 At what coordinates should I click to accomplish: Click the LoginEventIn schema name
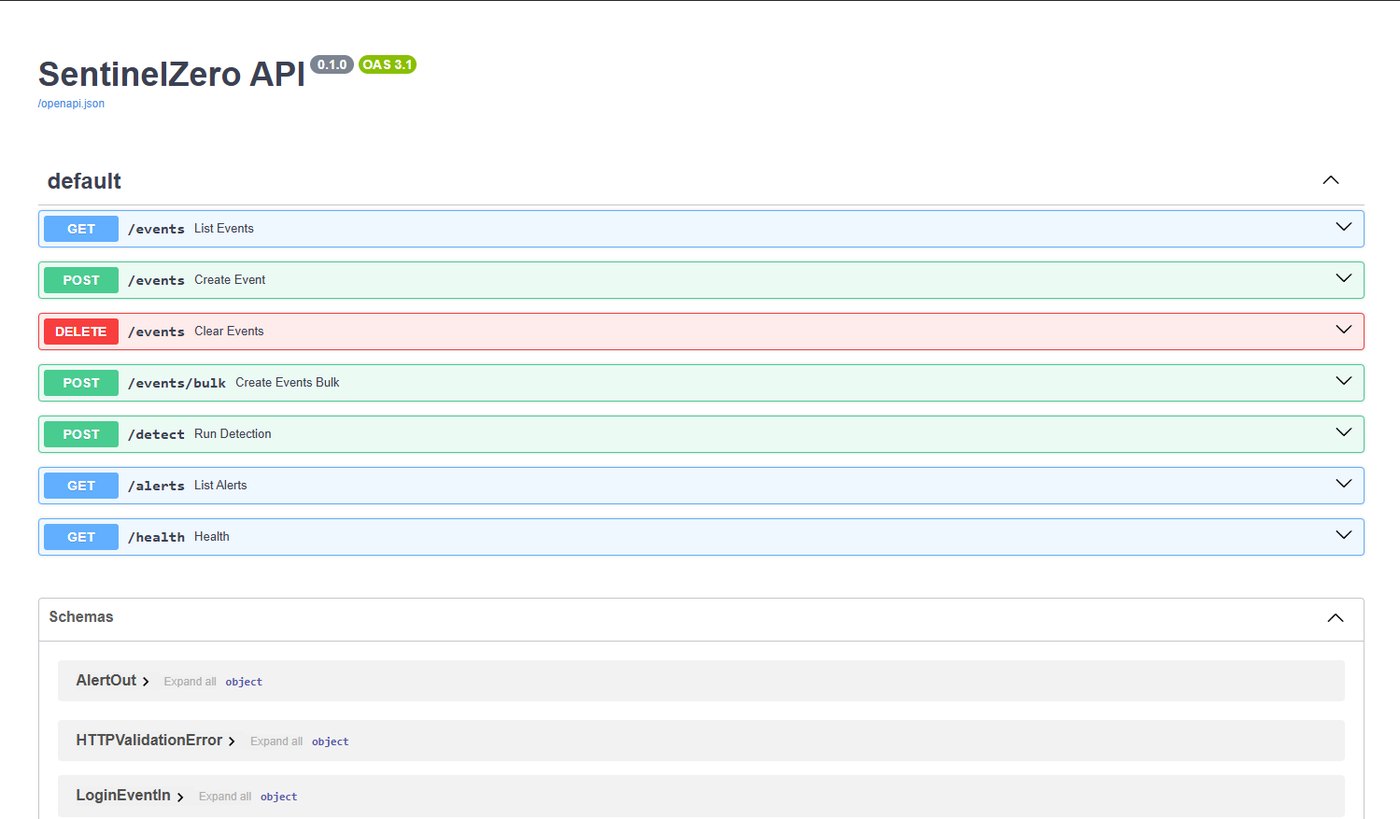[x=123, y=796]
